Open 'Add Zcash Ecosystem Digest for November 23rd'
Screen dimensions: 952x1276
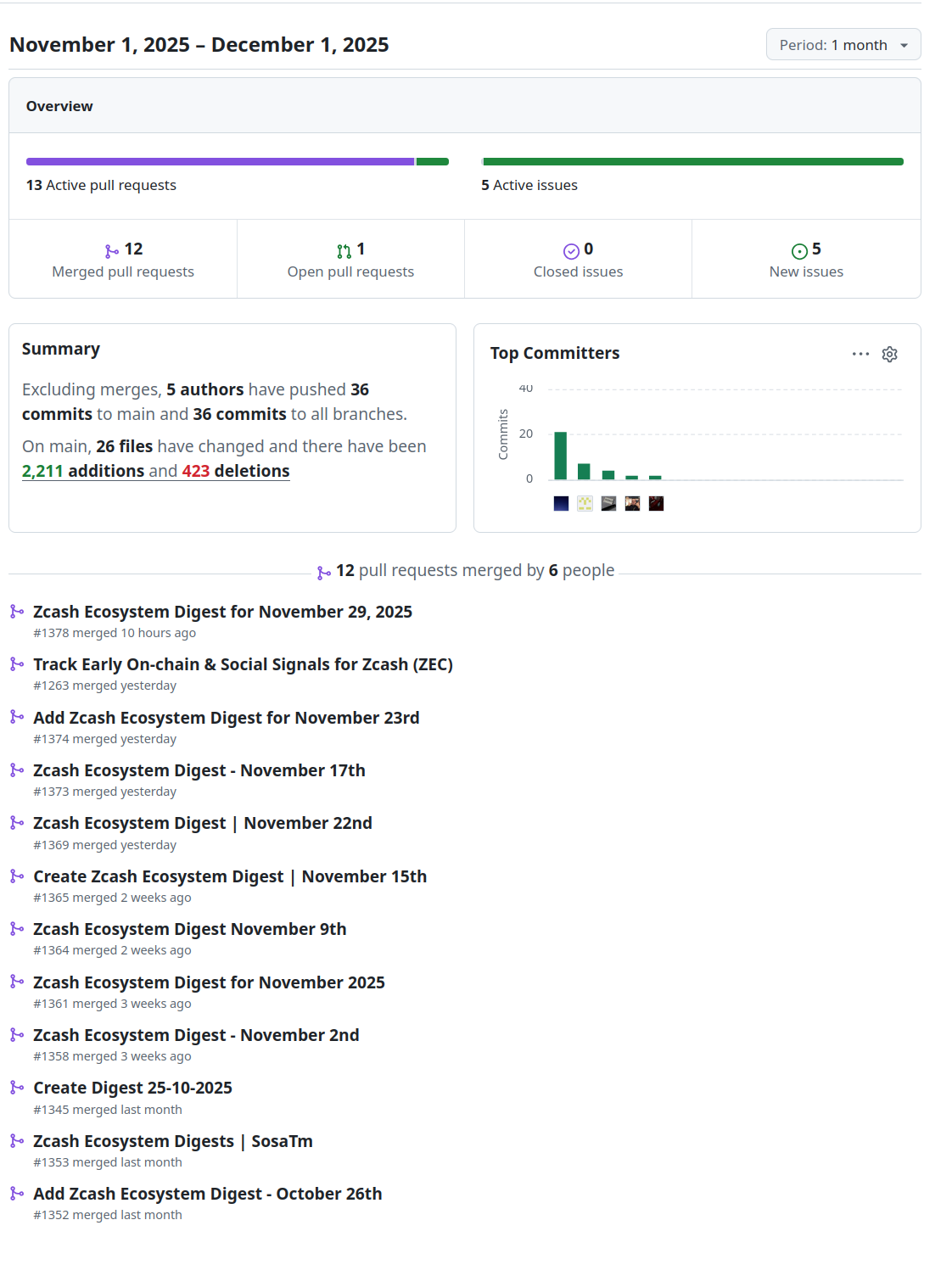226,718
